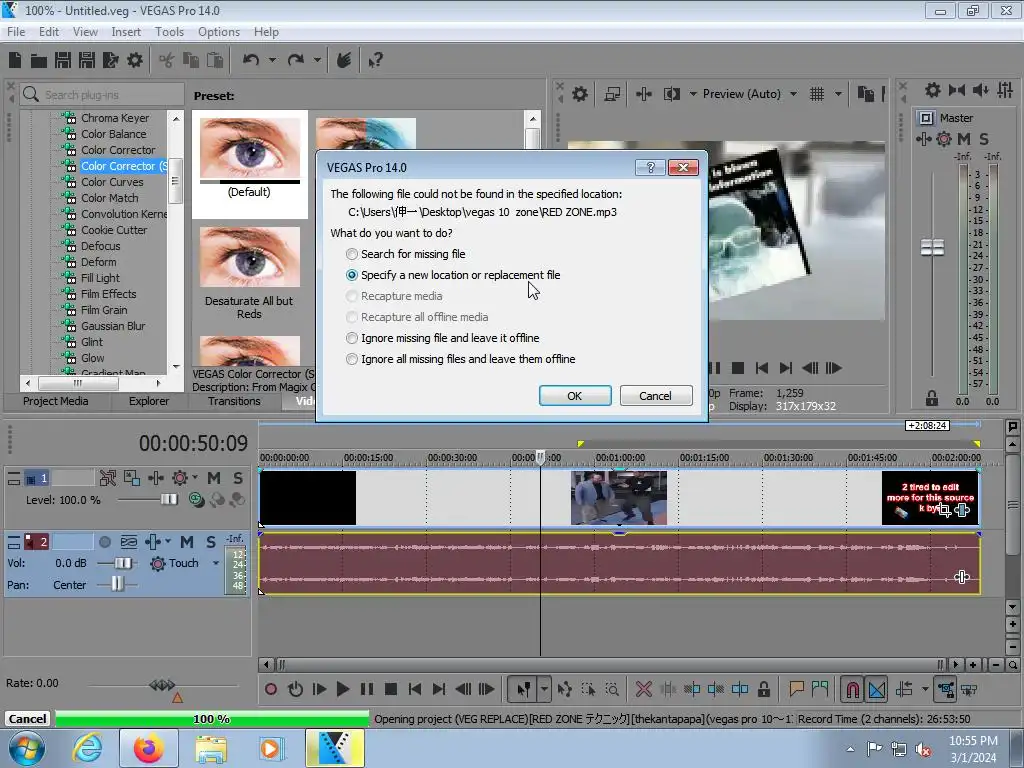Open video preview Project Properties gear

[580, 94]
